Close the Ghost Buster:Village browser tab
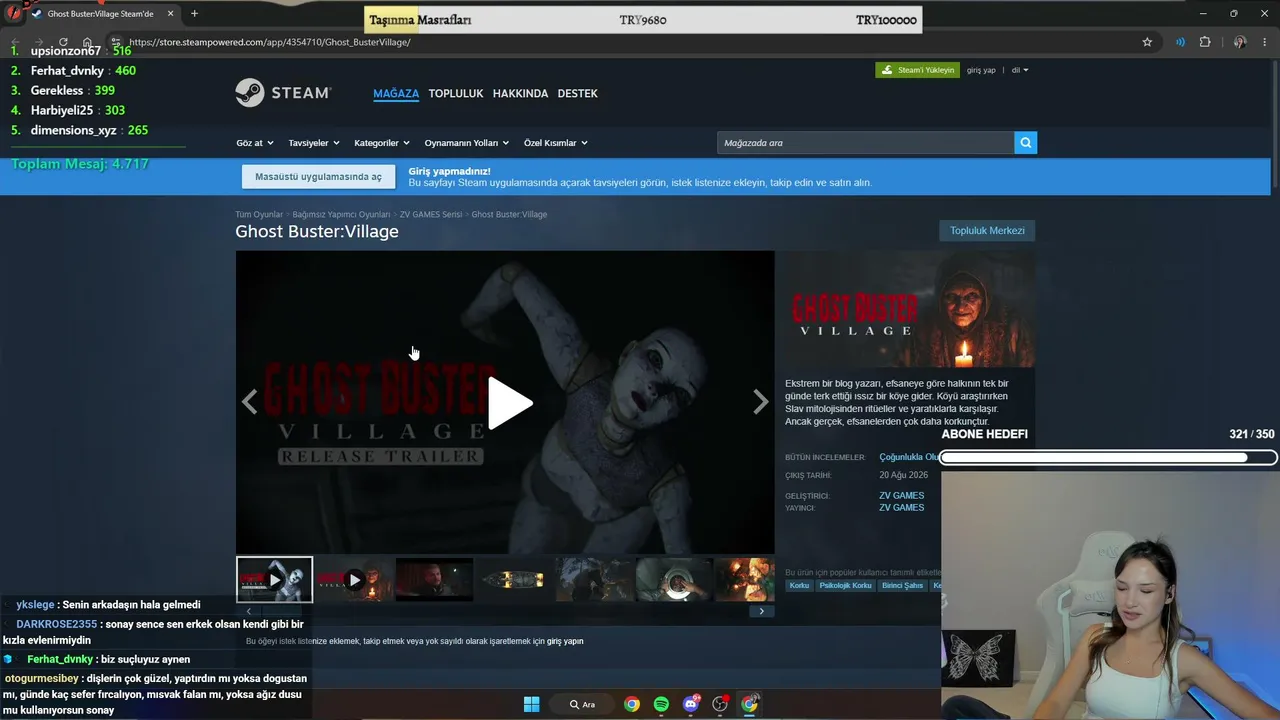The image size is (1280, 720). click(x=170, y=14)
